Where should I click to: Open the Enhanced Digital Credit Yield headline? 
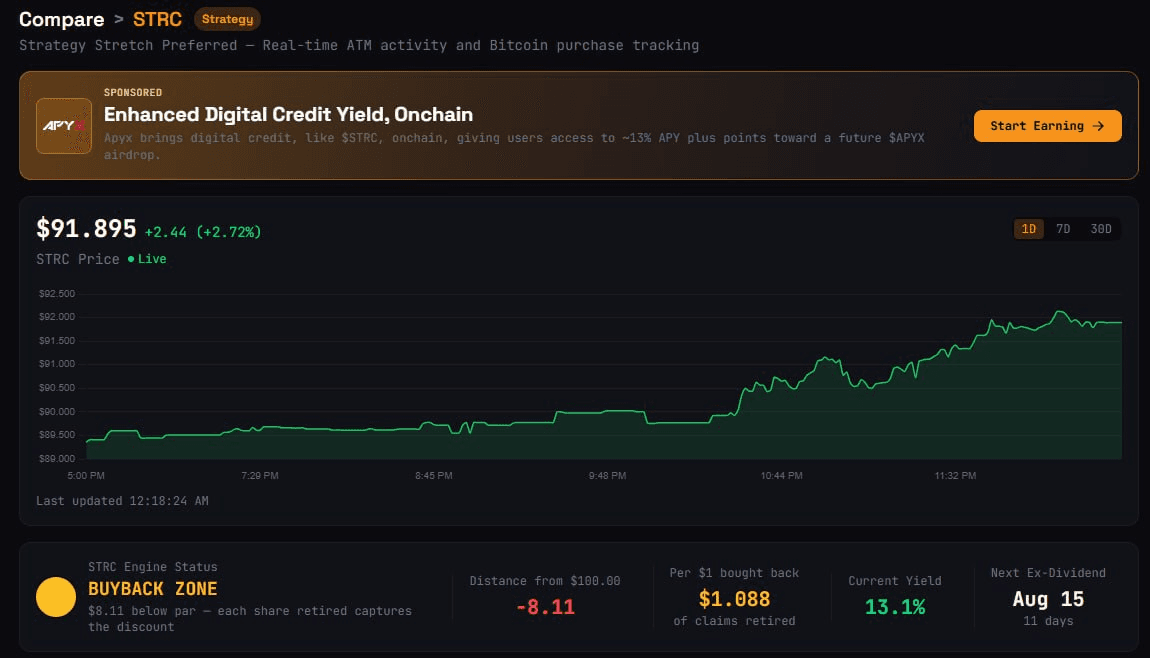[x=288, y=114]
